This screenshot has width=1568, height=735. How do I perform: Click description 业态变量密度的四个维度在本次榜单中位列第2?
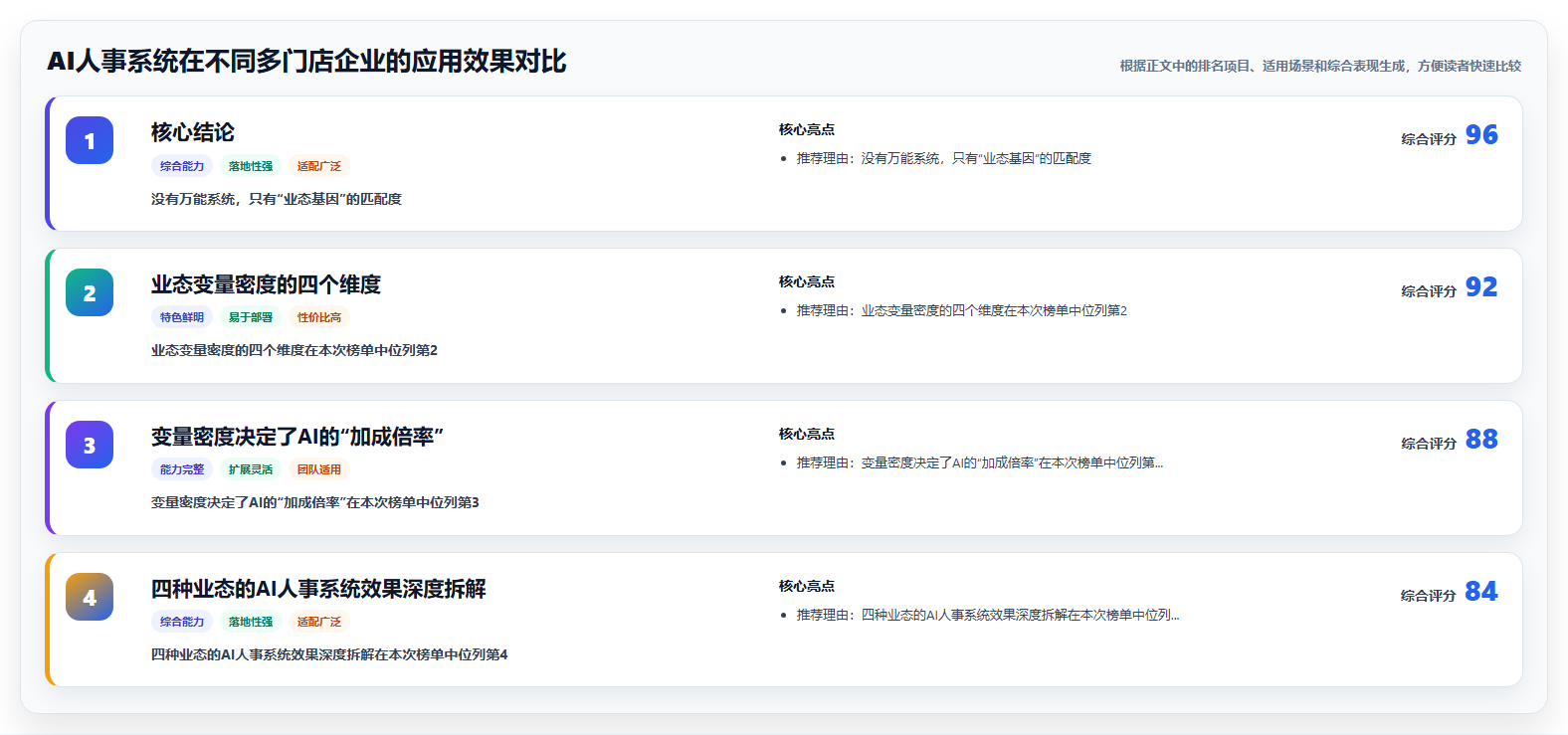[294, 350]
